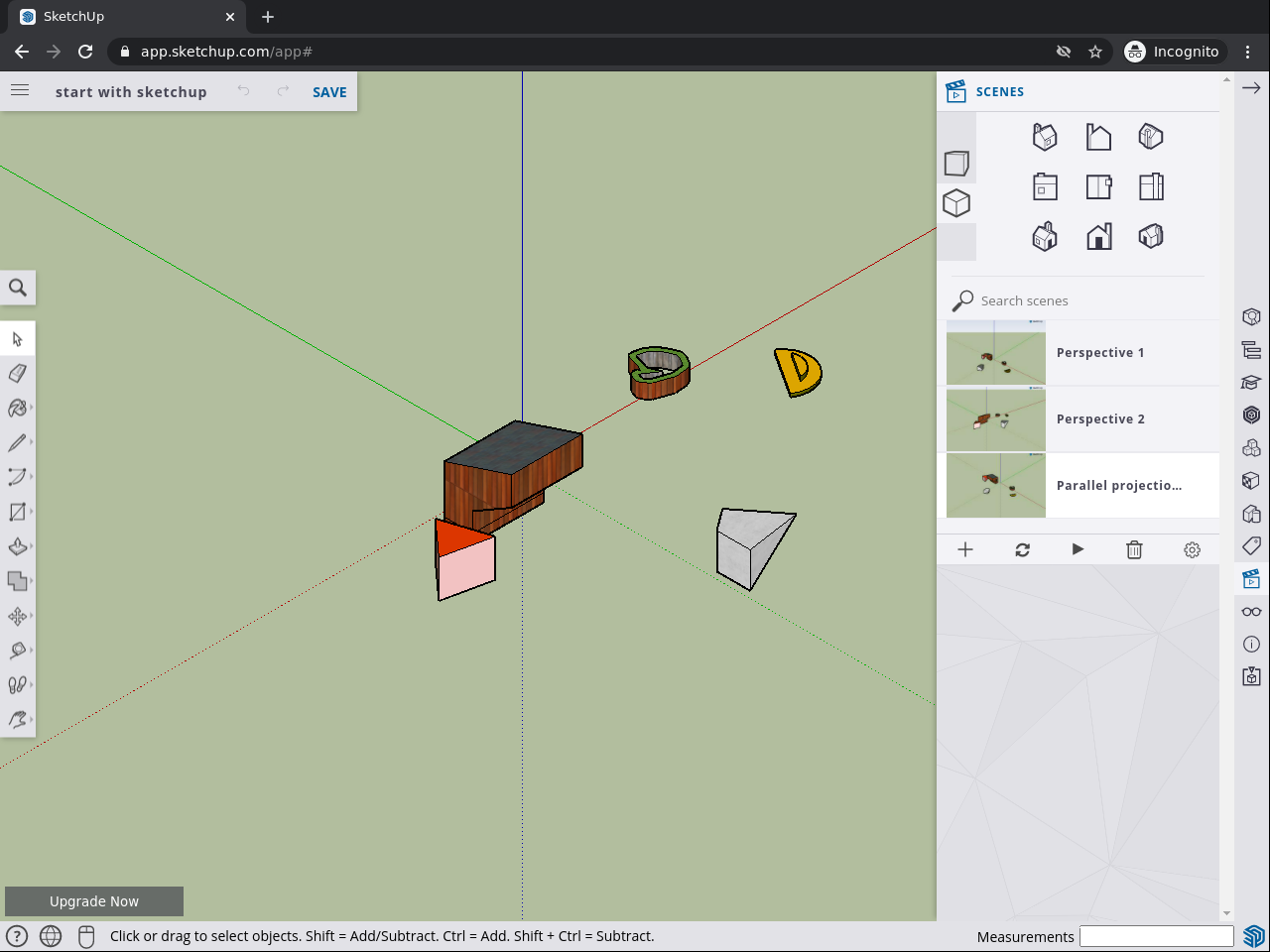The image size is (1270, 952).
Task: Select the Eraser tool
Action: 17,374
